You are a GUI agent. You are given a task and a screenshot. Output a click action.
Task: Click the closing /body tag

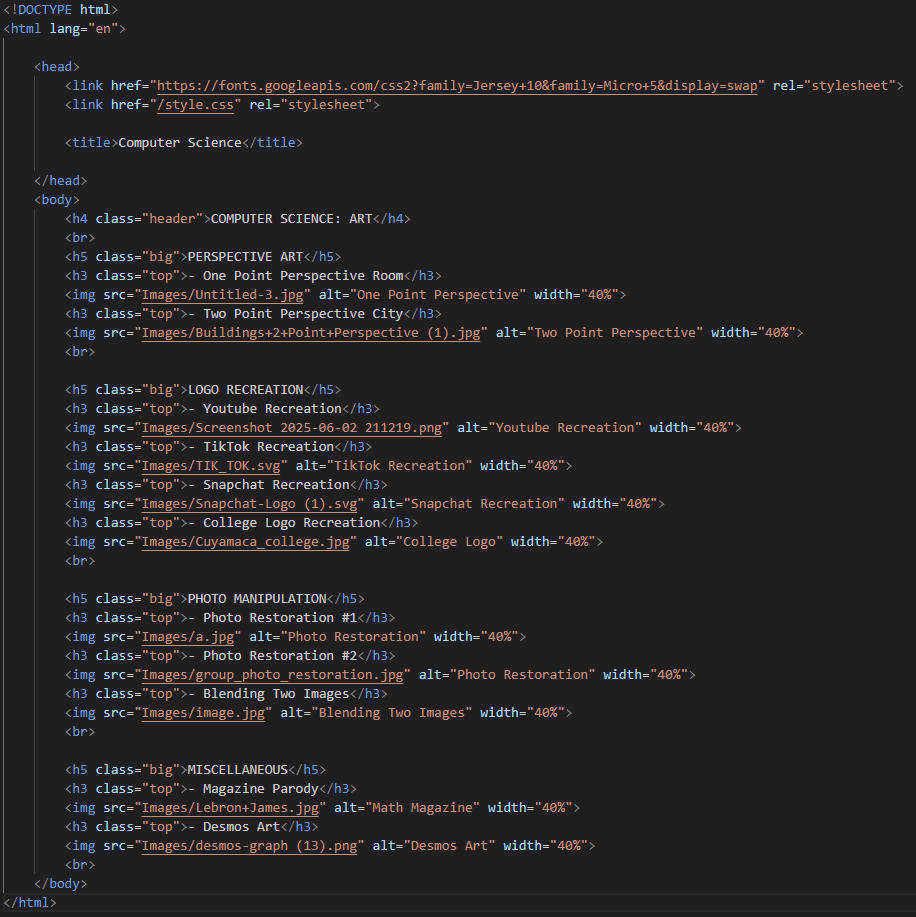click(x=60, y=883)
